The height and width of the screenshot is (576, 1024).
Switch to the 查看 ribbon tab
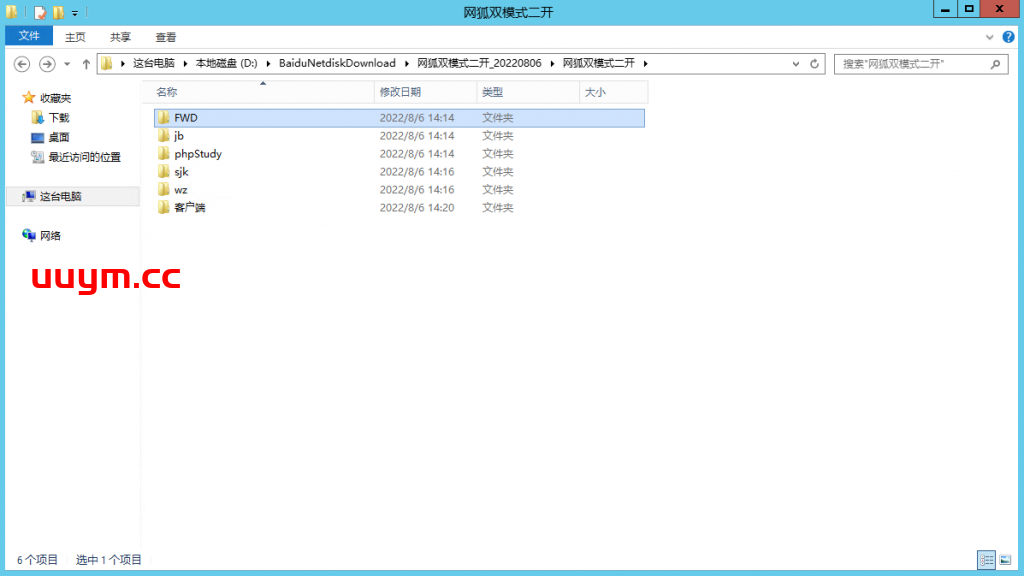[x=165, y=37]
